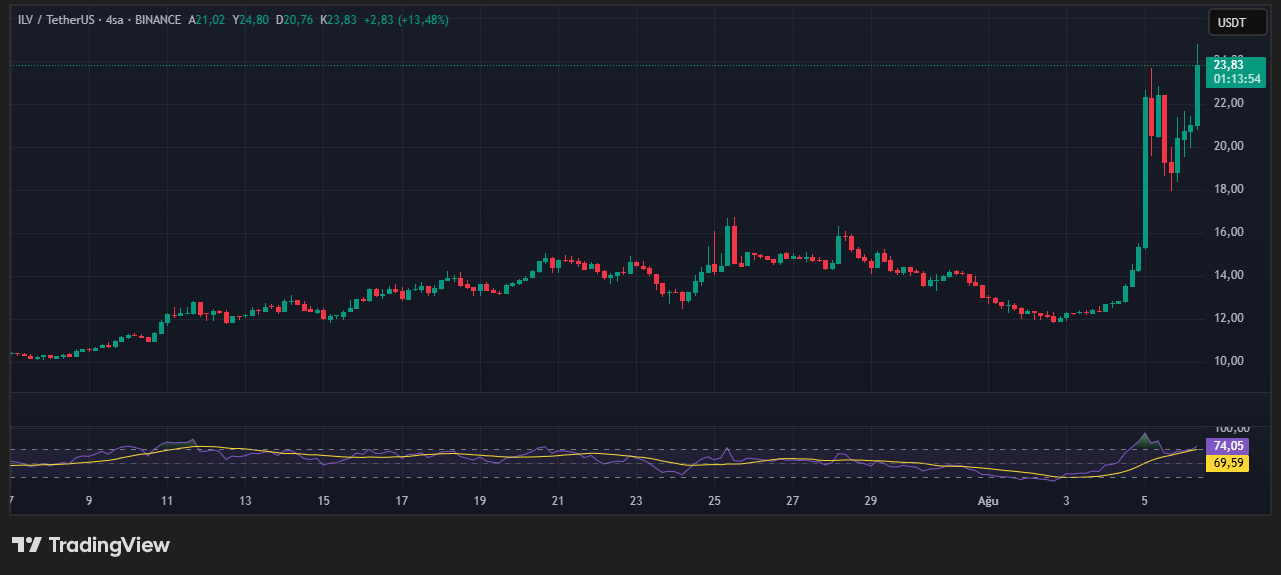Open the USDT currency selector

(x=1237, y=21)
